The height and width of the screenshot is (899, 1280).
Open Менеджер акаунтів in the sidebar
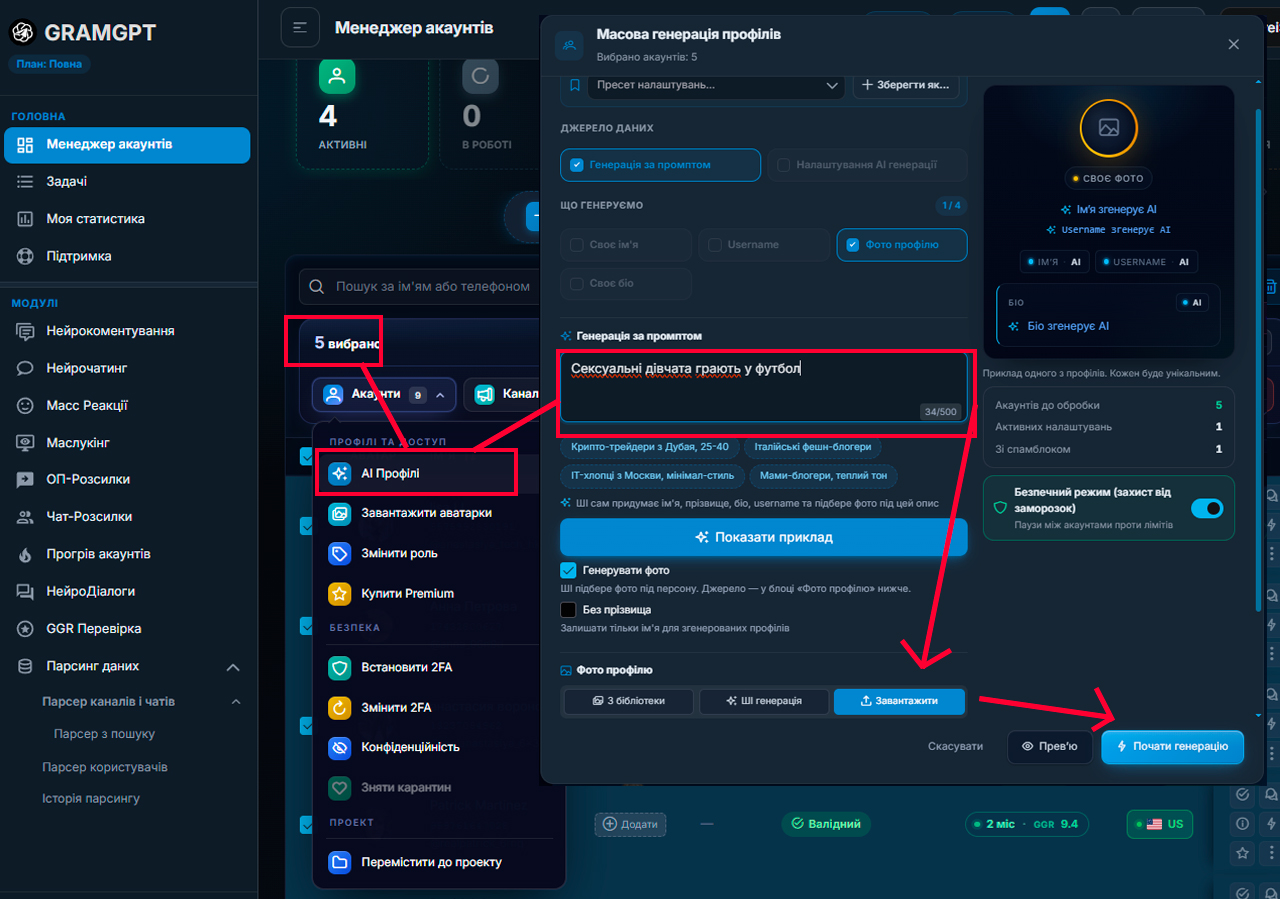(127, 144)
